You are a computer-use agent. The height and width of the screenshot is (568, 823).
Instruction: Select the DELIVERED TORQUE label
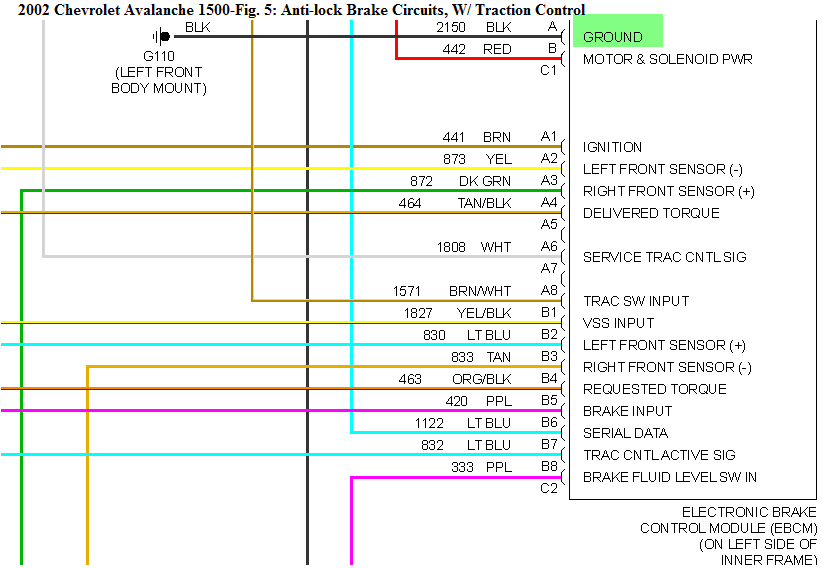coord(651,213)
